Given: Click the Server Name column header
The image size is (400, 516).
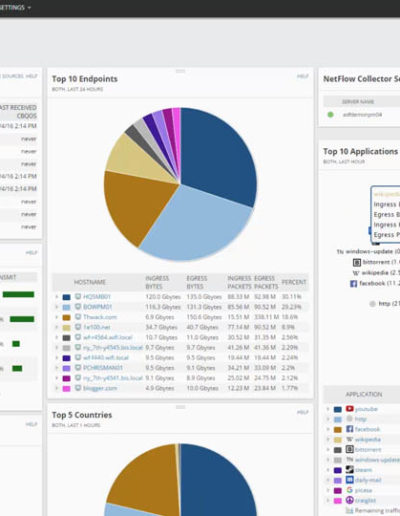Looking at the screenshot, I should coord(358,101).
